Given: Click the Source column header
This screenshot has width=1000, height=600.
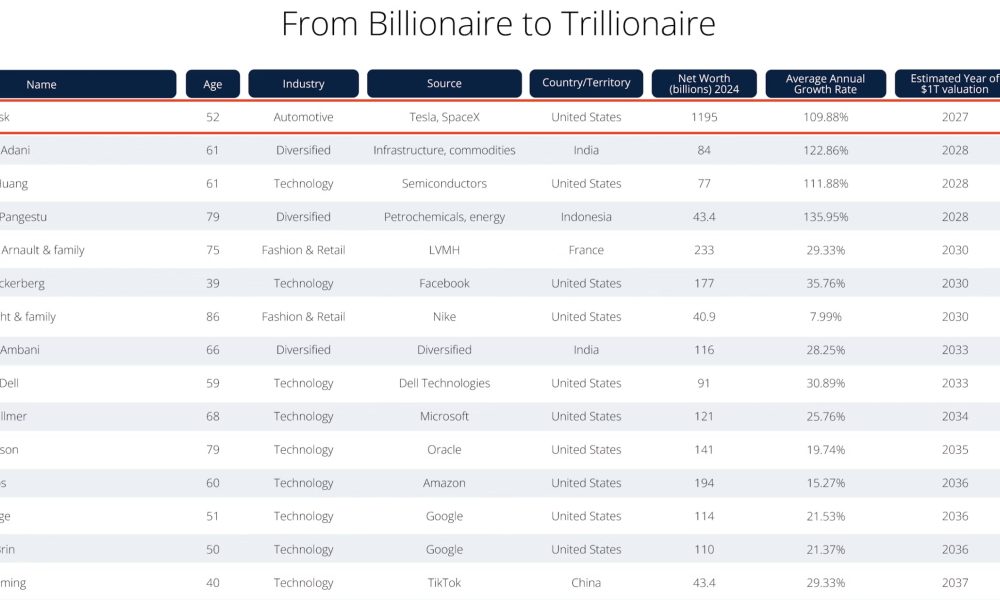Looking at the screenshot, I should tap(445, 84).
